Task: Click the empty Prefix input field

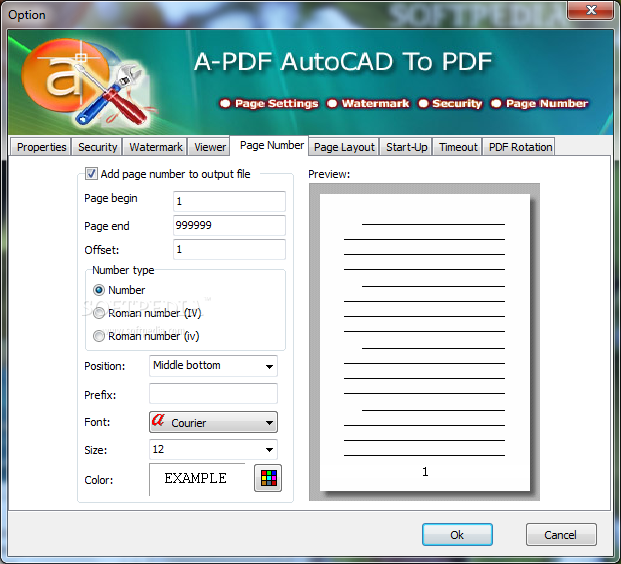Action: 213,393
